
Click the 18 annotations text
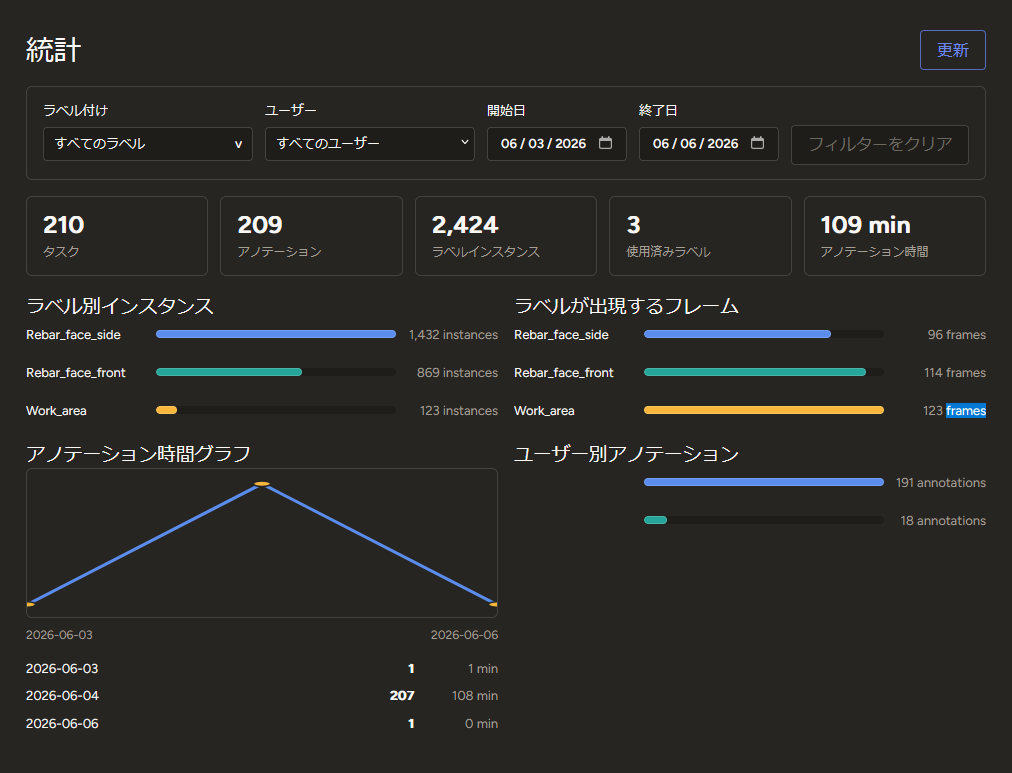pyautogui.click(x=943, y=521)
